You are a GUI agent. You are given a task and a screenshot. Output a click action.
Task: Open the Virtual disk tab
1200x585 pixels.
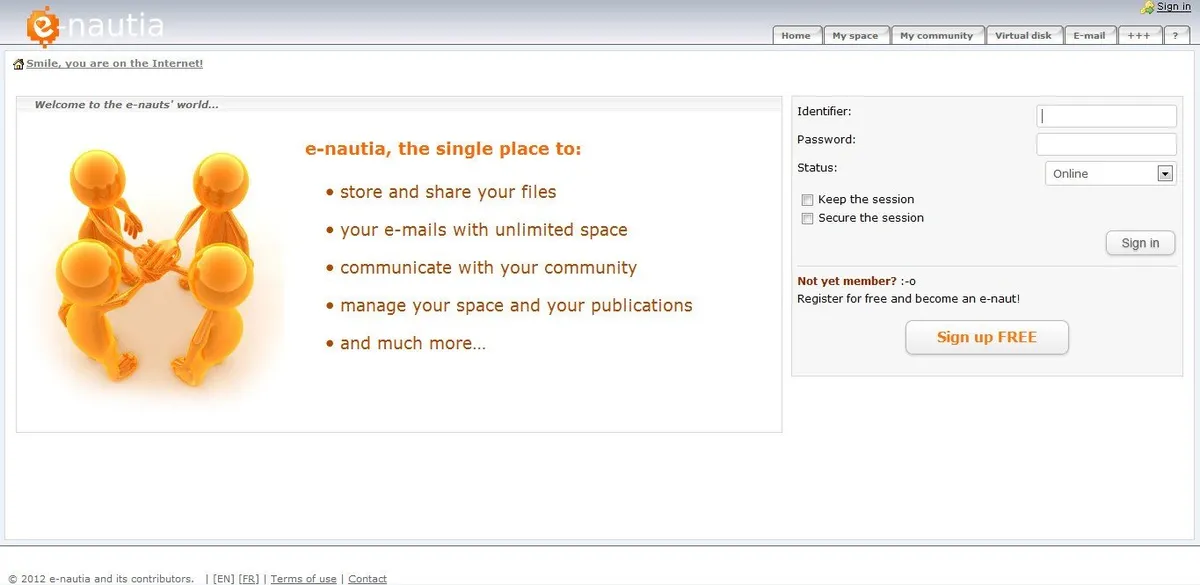coord(1023,35)
